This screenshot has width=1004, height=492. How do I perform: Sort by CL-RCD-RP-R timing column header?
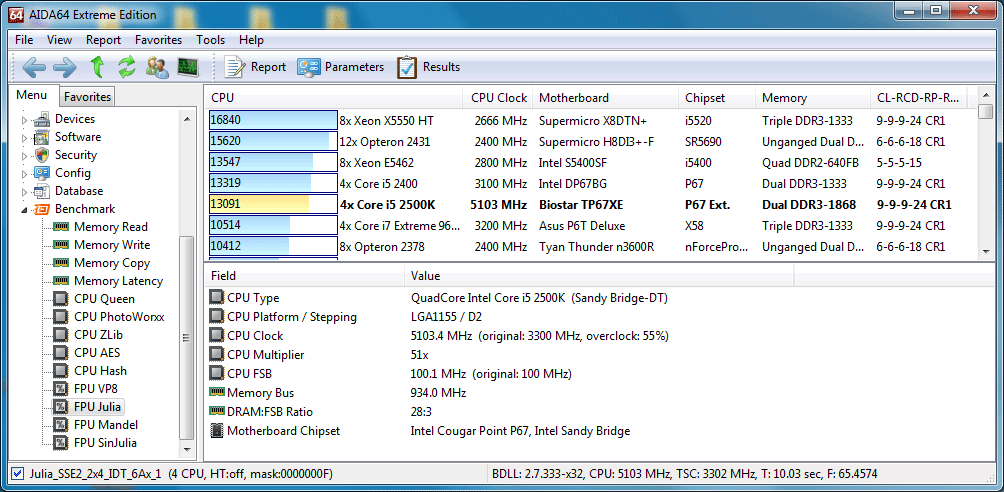pyautogui.click(x=918, y=97)
